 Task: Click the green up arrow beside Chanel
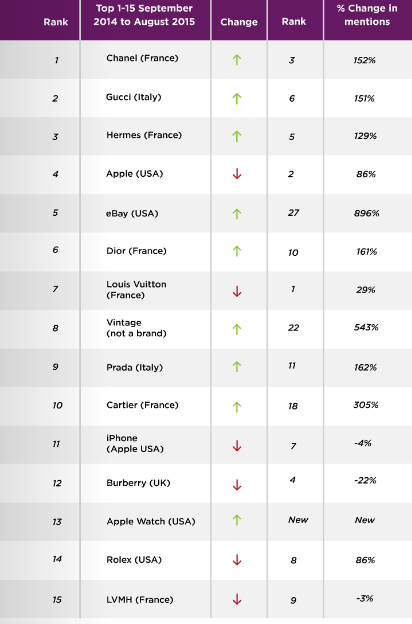237,60
